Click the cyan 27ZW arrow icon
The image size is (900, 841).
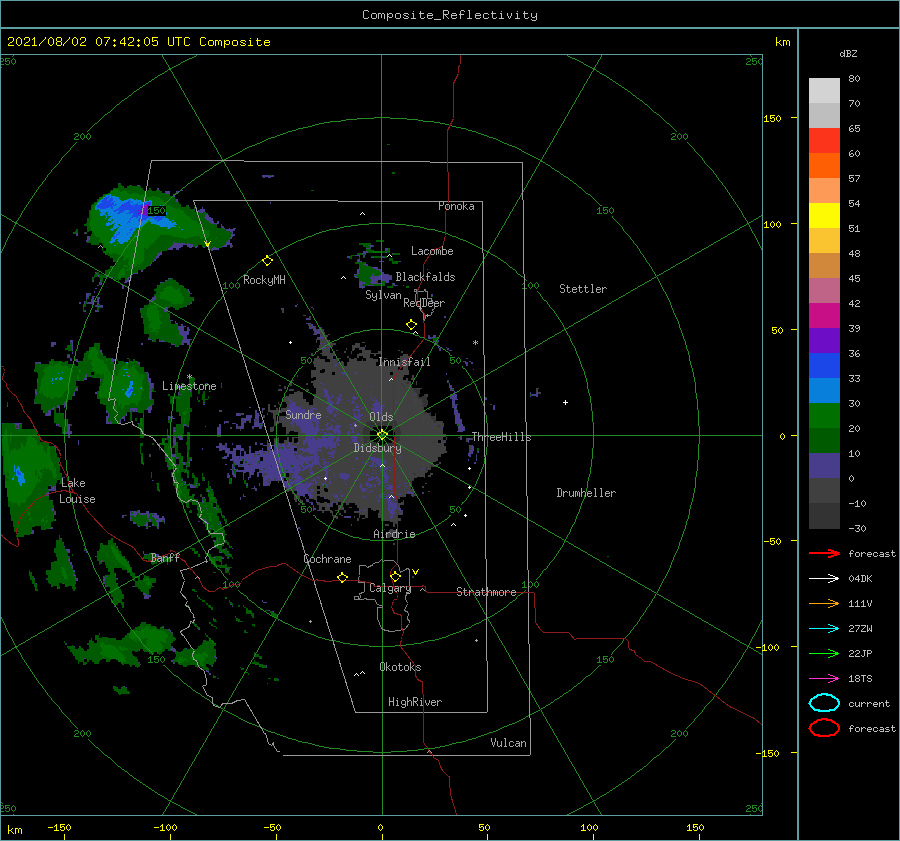click(824, 629)
